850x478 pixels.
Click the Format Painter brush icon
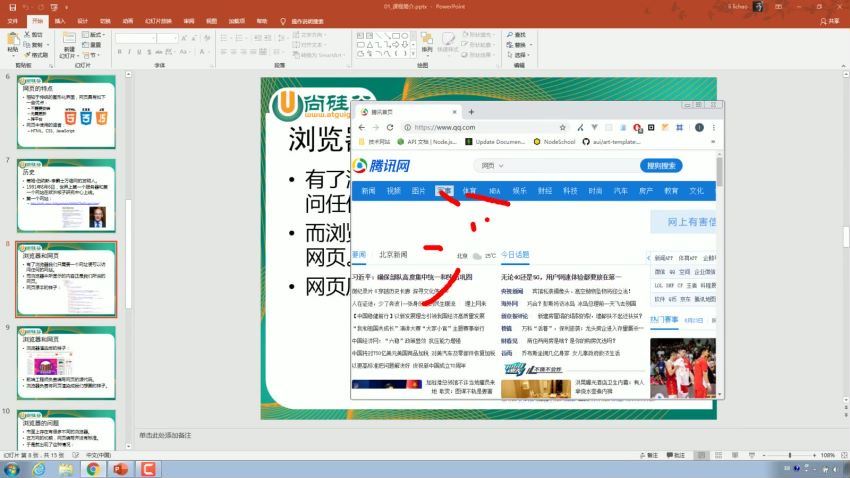click(x=27, y=55)
